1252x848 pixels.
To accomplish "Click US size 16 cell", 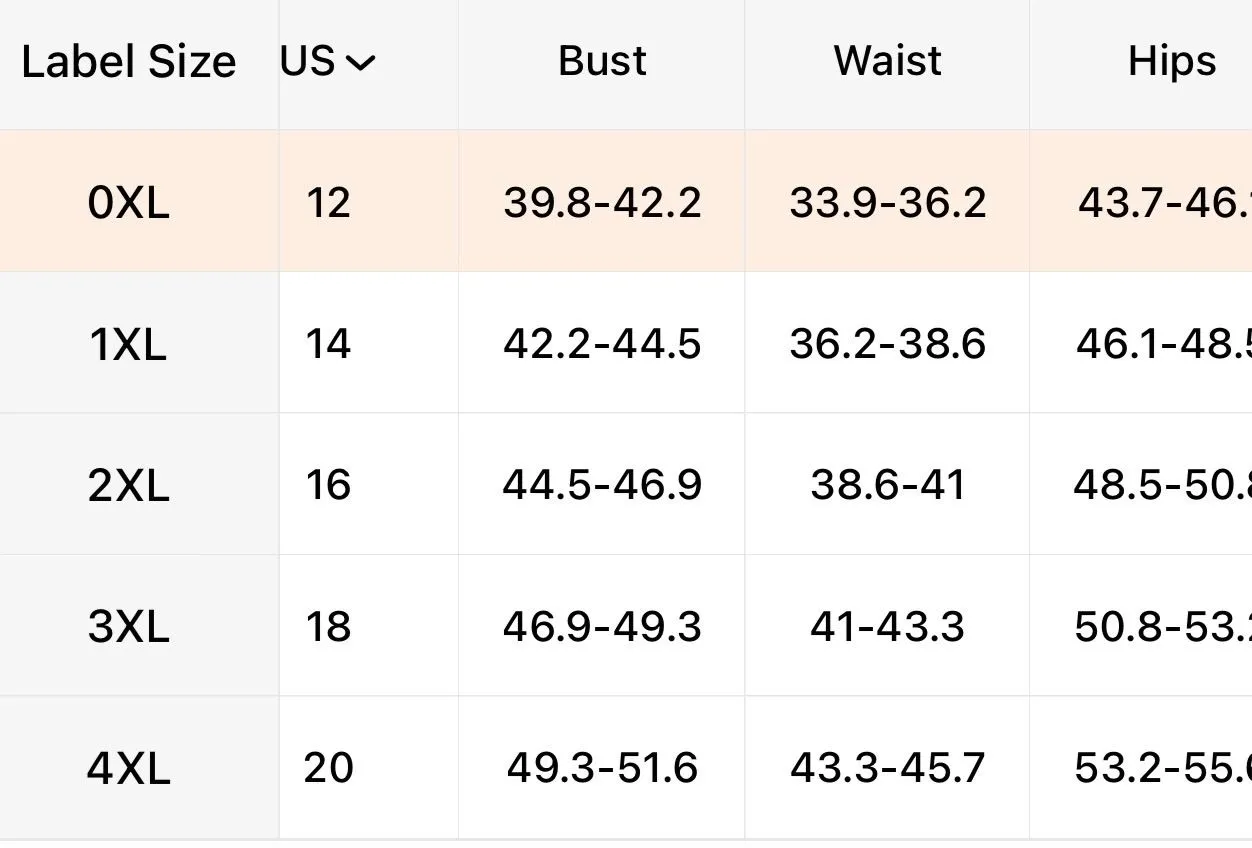I will pos(328,486).
